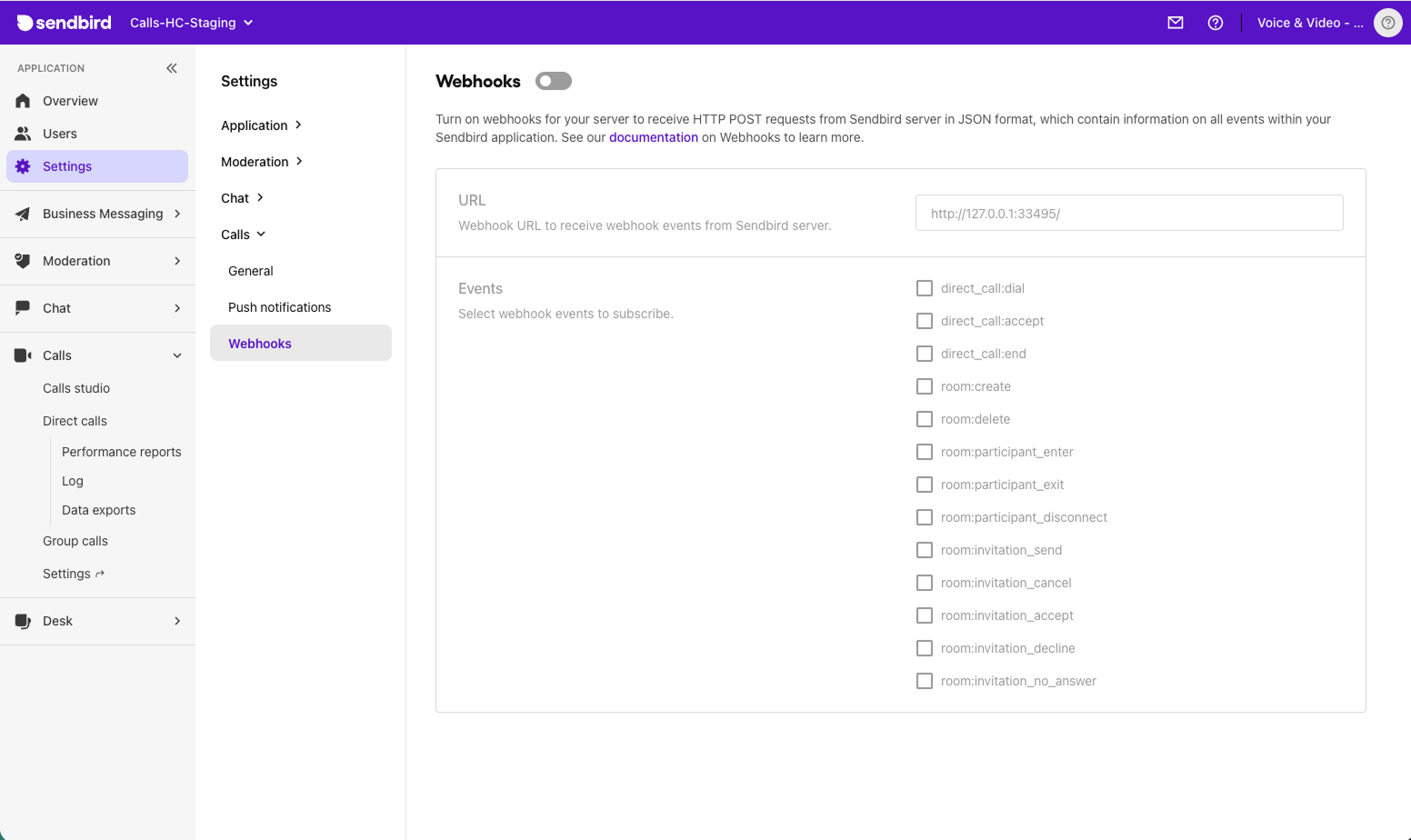The height and width of the screenshot is (840, 1411).
Task: Click the Moderation shield icon
Action: pos(23,261)
